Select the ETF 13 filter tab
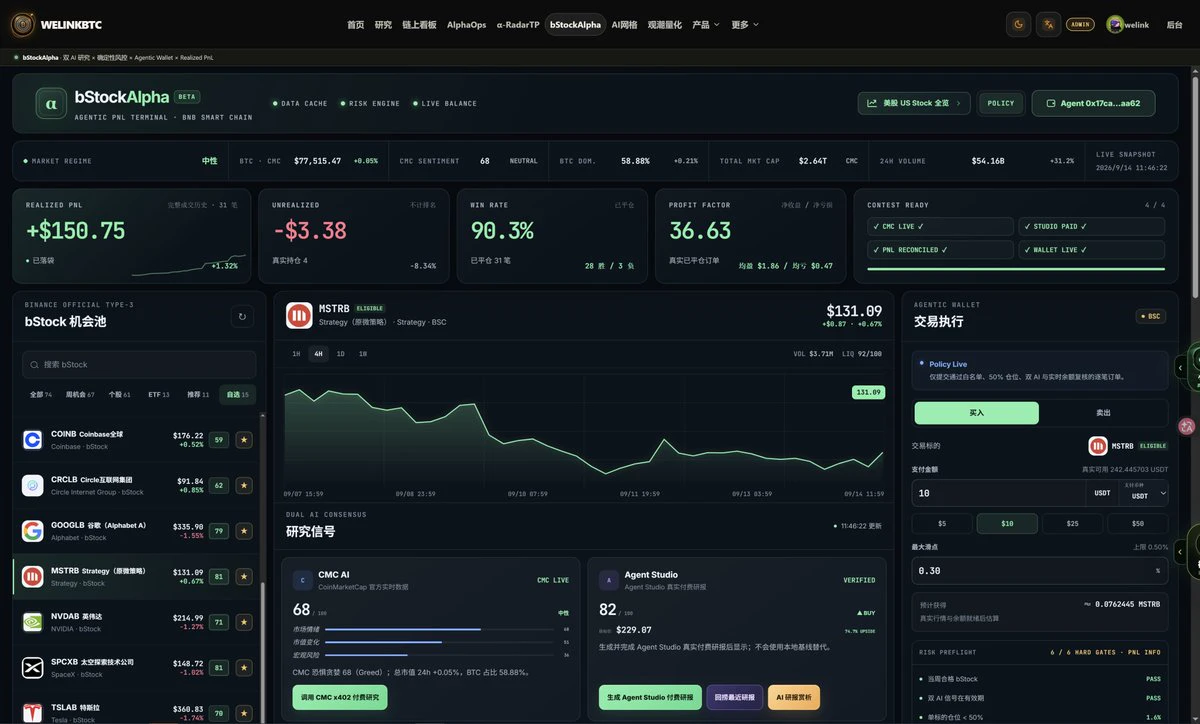This screenshot has height=724, width=1200. tap(159, 394)
